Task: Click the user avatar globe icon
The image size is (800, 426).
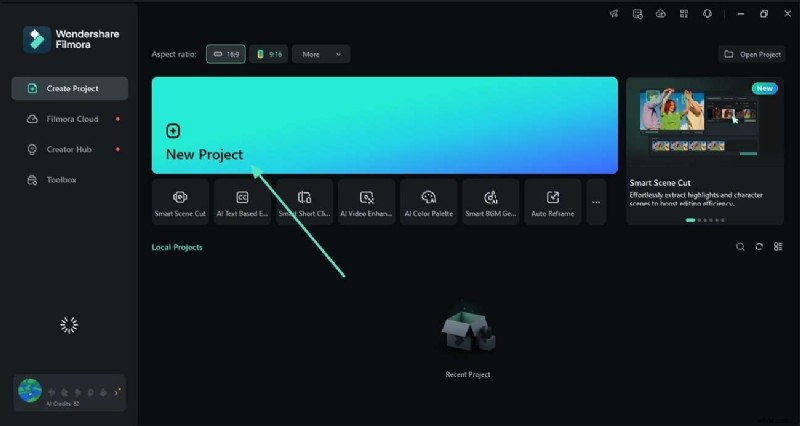Action: click(x=30, y=391)
